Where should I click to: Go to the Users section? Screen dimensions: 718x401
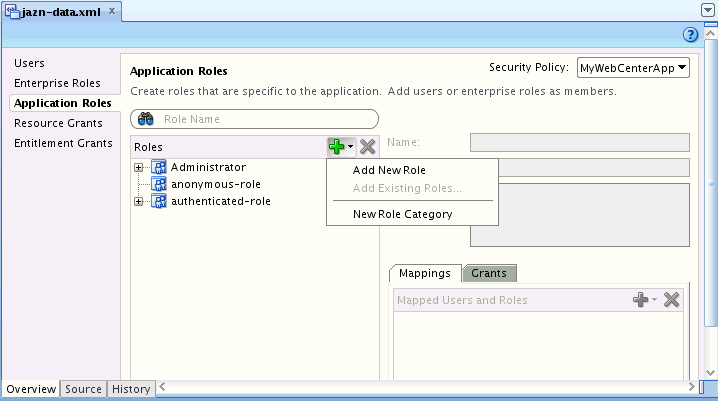coord(29,63)
